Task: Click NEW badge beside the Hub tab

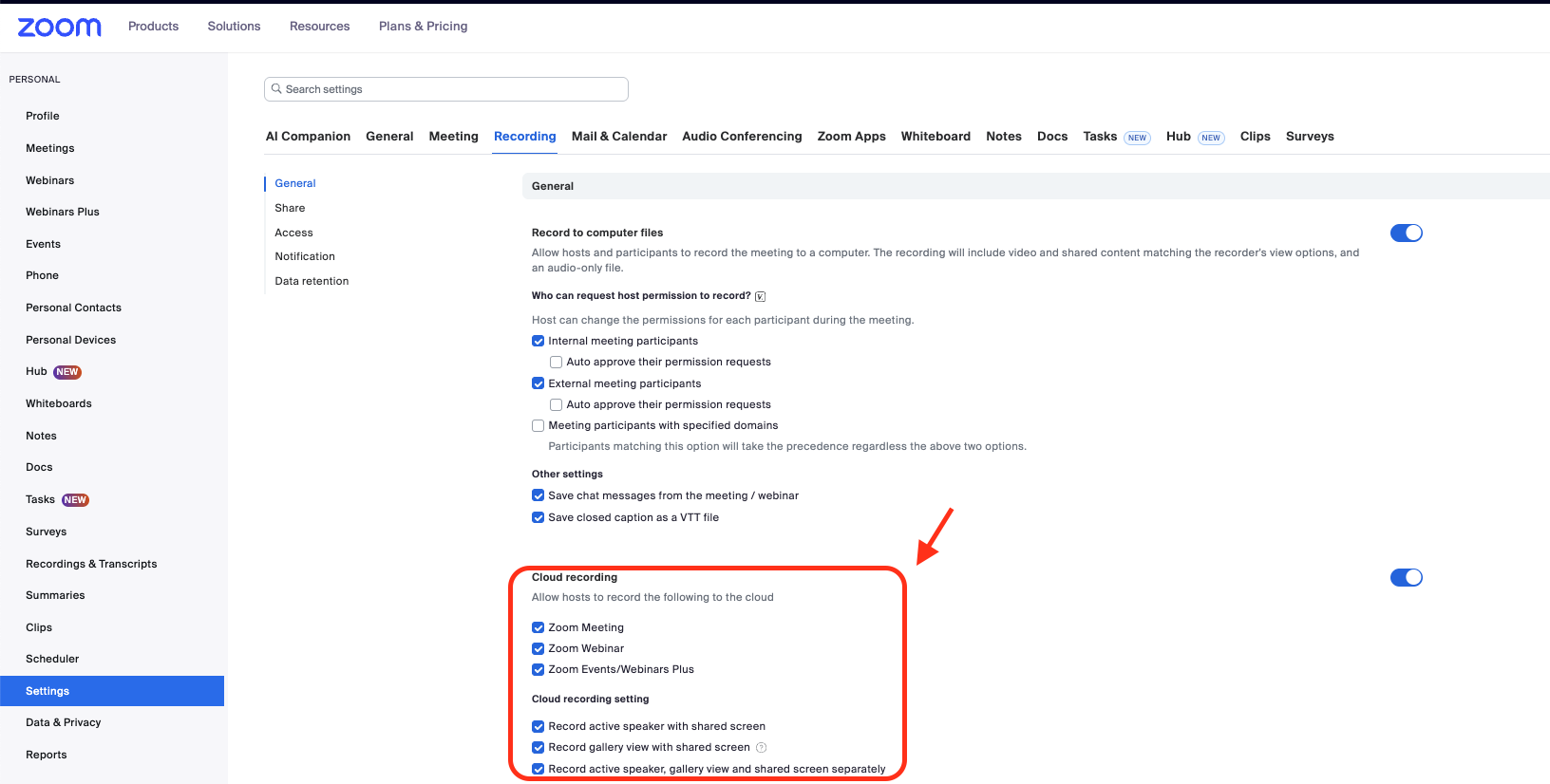Action: point(1211,138)
